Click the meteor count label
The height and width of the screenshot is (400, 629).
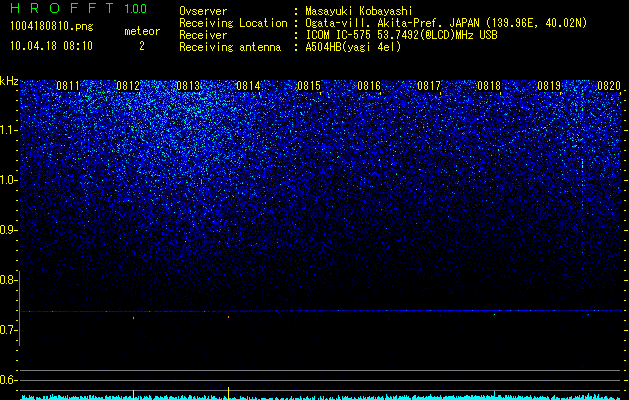[142, 31]
